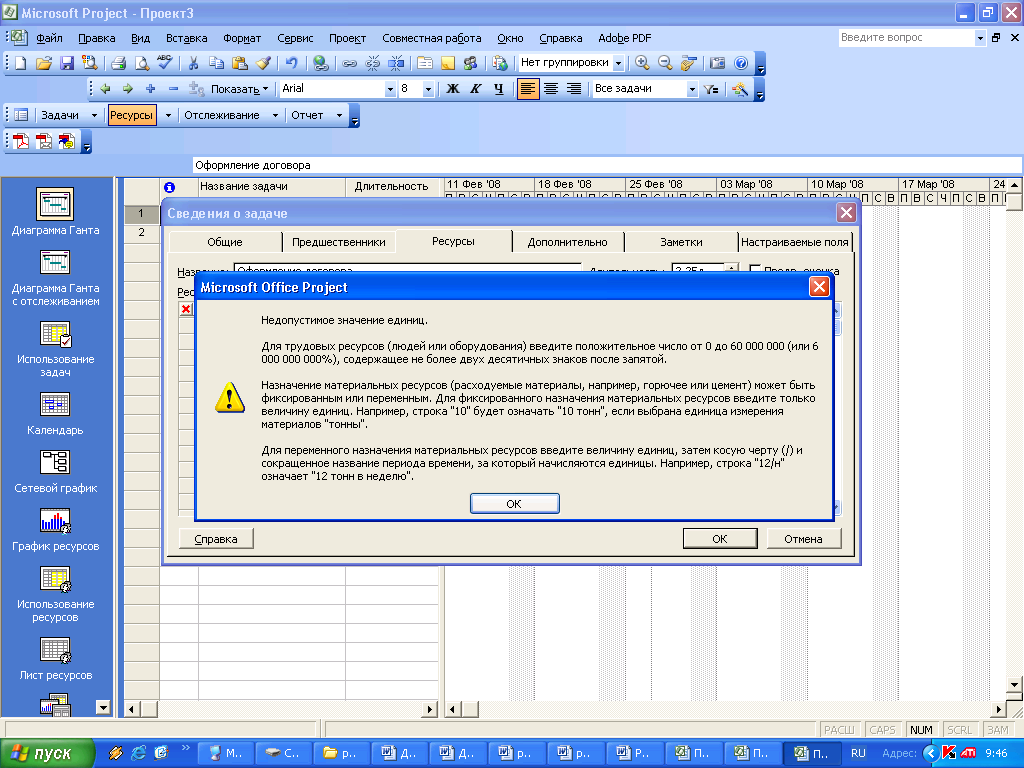1024x768 pixels.
Task: Open Сетевой график view in sidebar
Action: pyautogui.click(x=55, y=471)
